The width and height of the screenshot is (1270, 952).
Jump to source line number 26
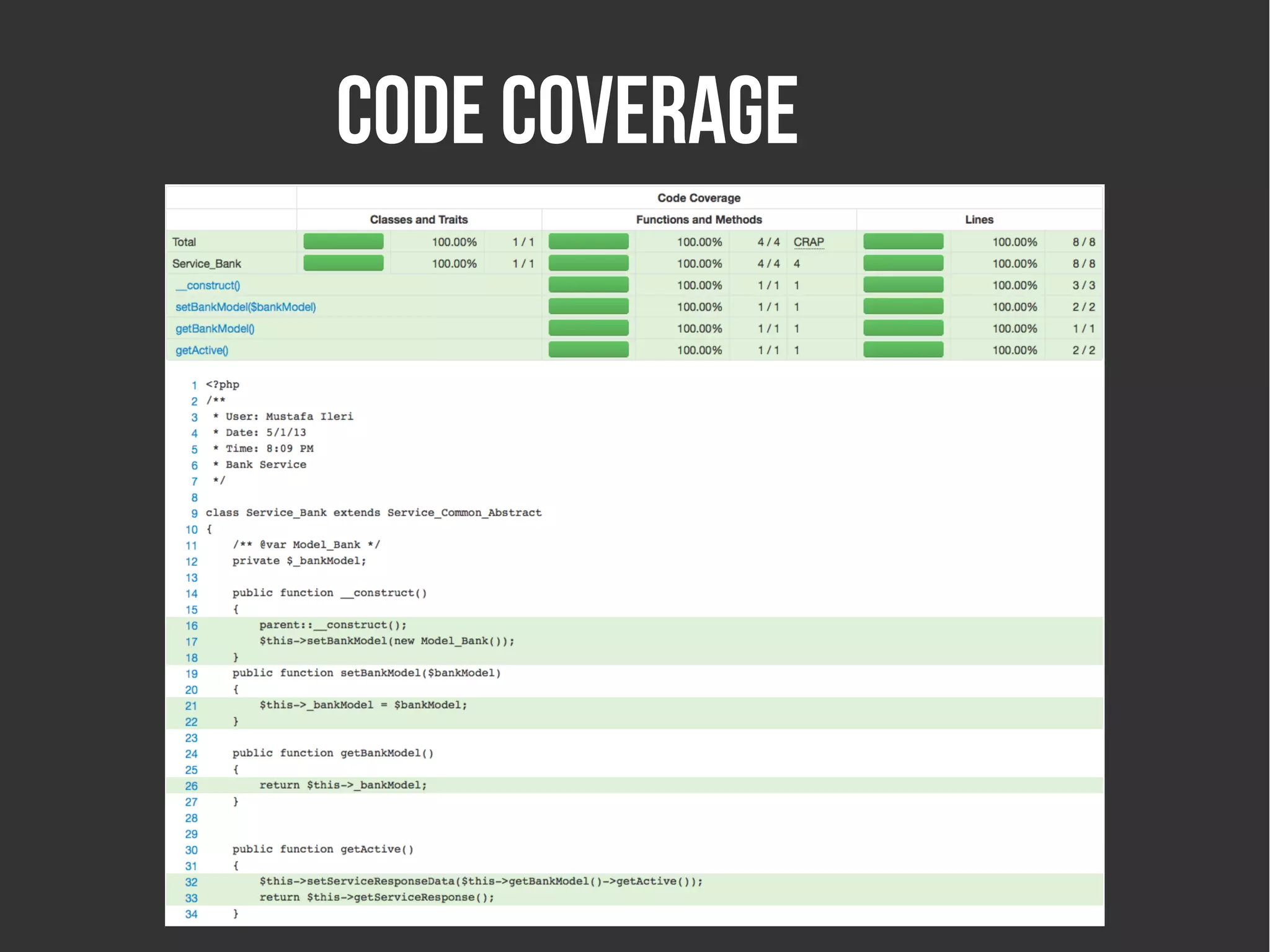[x=192, y=786]
